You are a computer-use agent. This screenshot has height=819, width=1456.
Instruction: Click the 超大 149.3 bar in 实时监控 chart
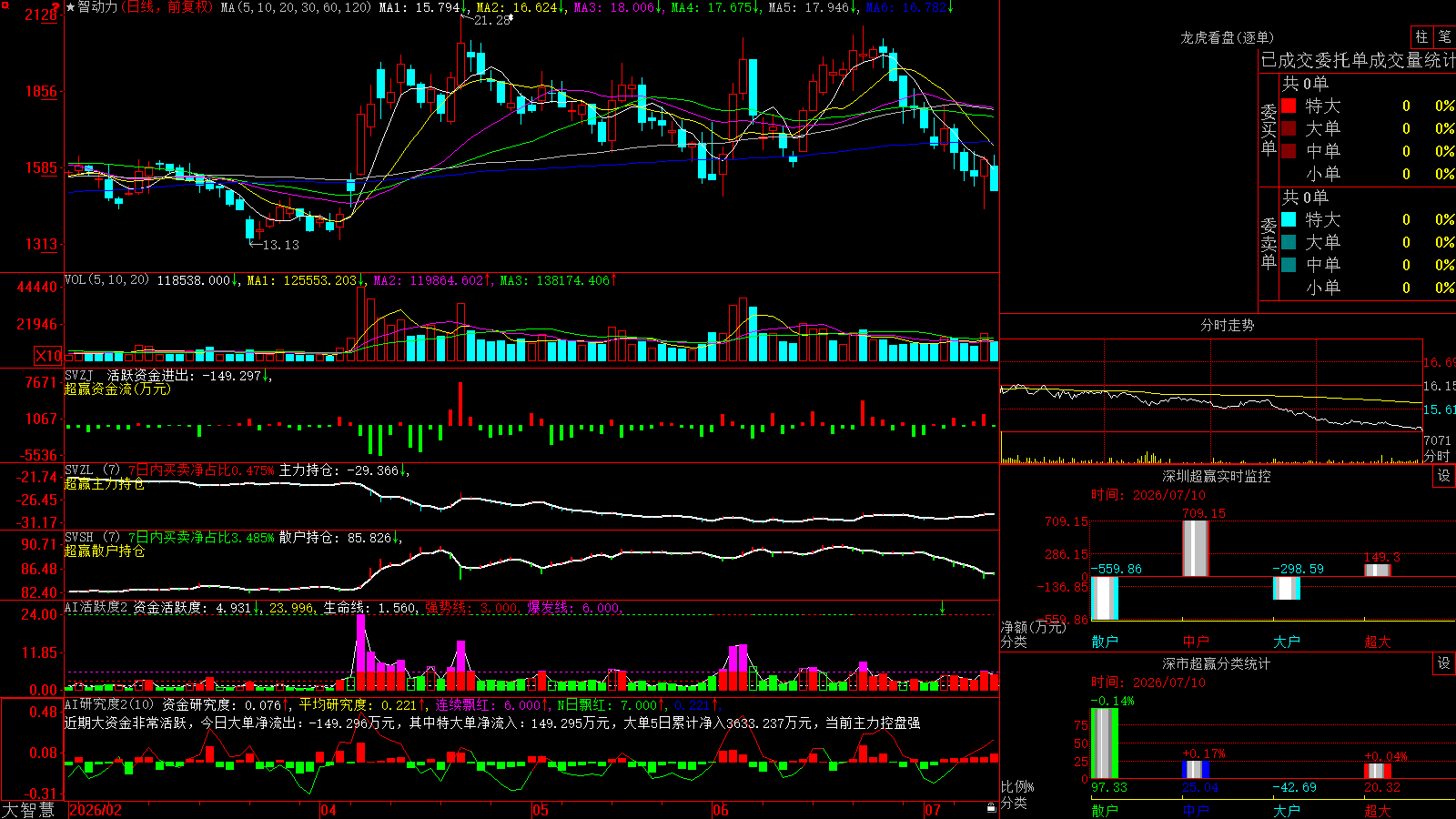[x=1378, y=571]
